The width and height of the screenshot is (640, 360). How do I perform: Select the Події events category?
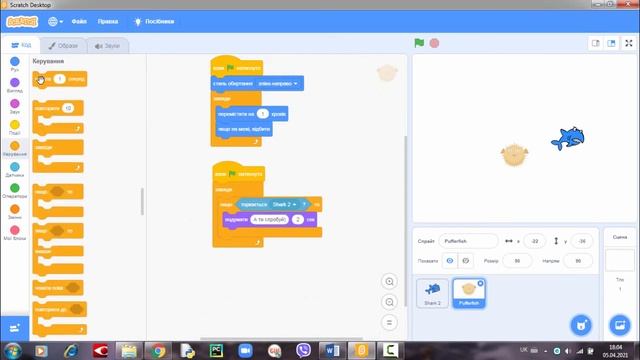[x=15, y=127]
